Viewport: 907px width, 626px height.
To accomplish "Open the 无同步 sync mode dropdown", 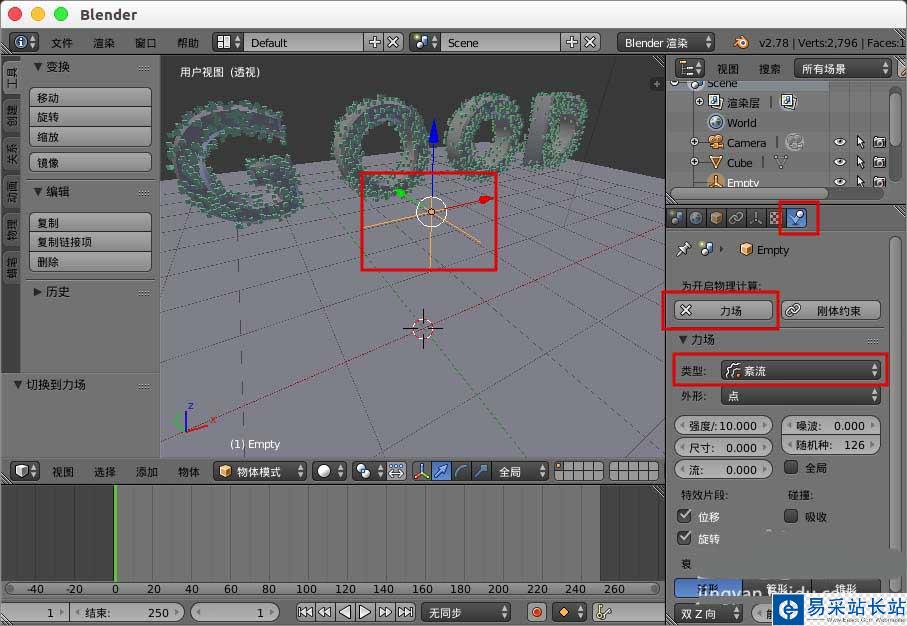I will pyautogui.click(x=466, y=612).
